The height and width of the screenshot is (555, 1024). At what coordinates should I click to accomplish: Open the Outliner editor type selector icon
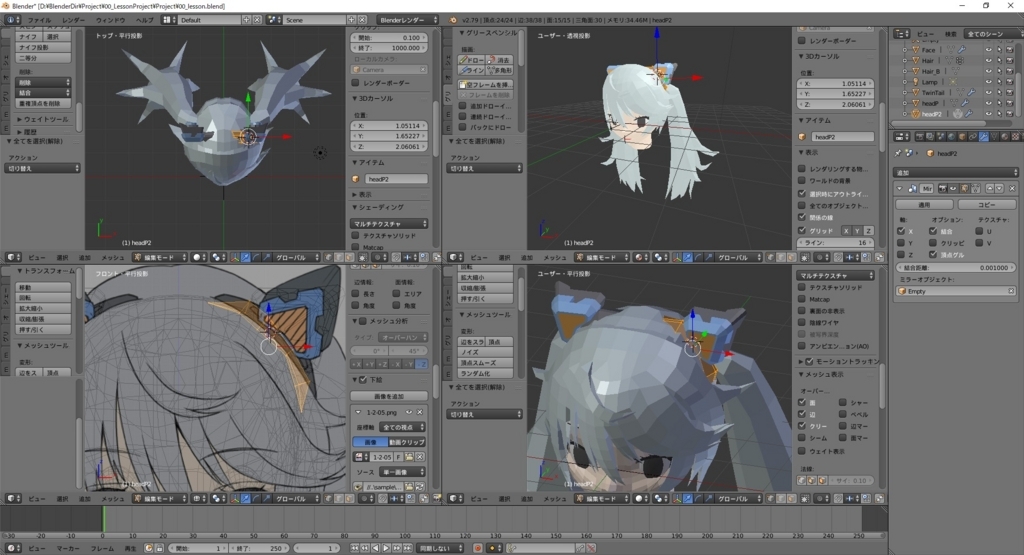(902, 33)
